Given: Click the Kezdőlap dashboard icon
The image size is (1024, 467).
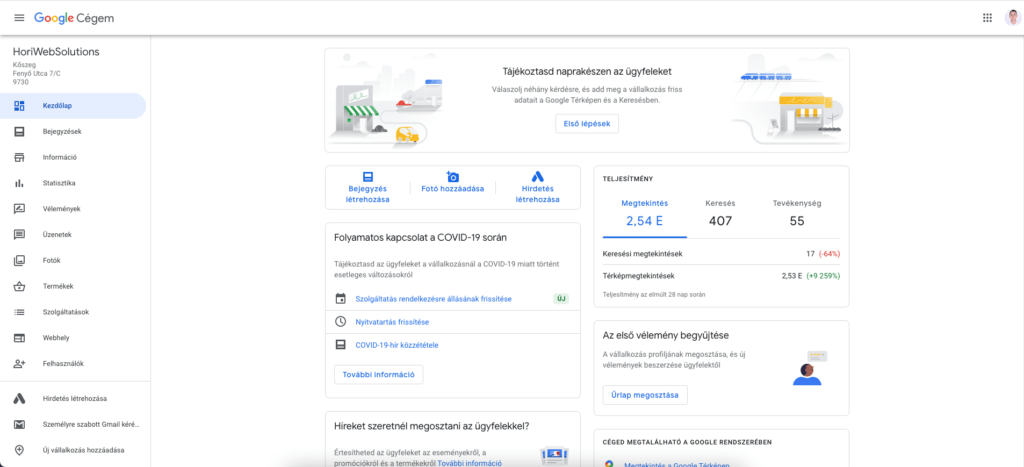Looking at the screenshot, I should tap(20, 106).
